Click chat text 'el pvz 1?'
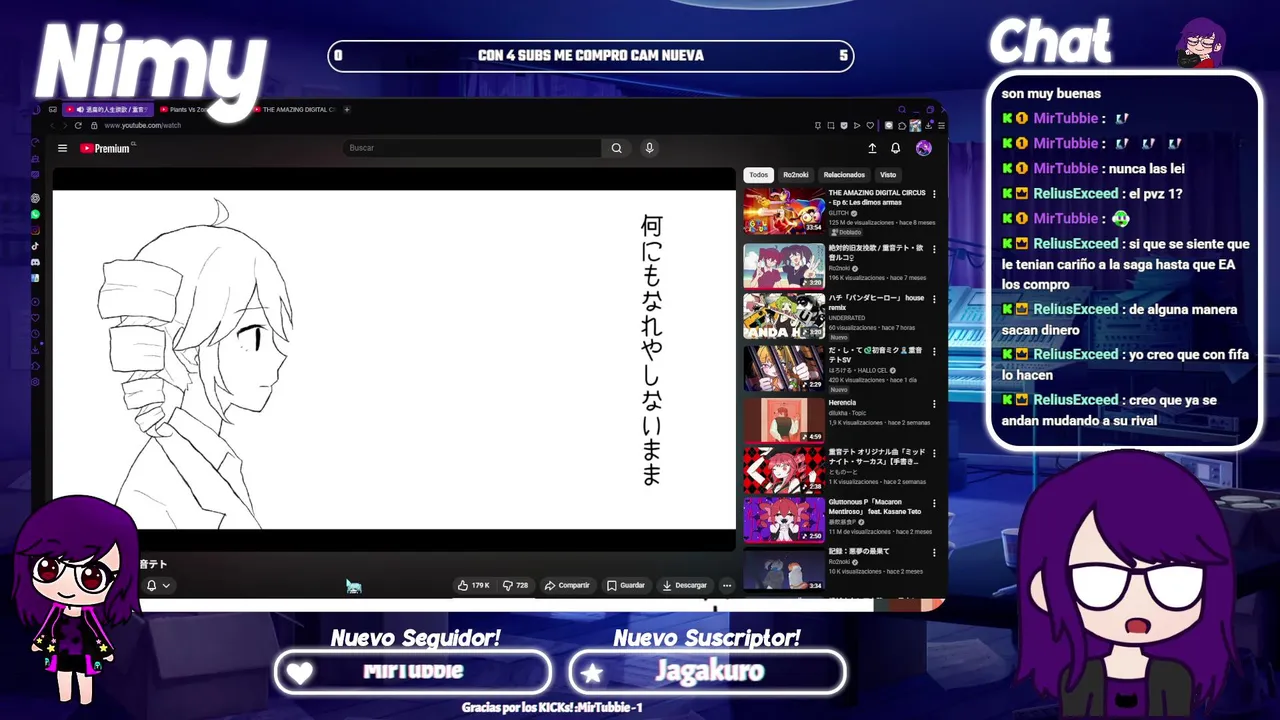 1154,193
